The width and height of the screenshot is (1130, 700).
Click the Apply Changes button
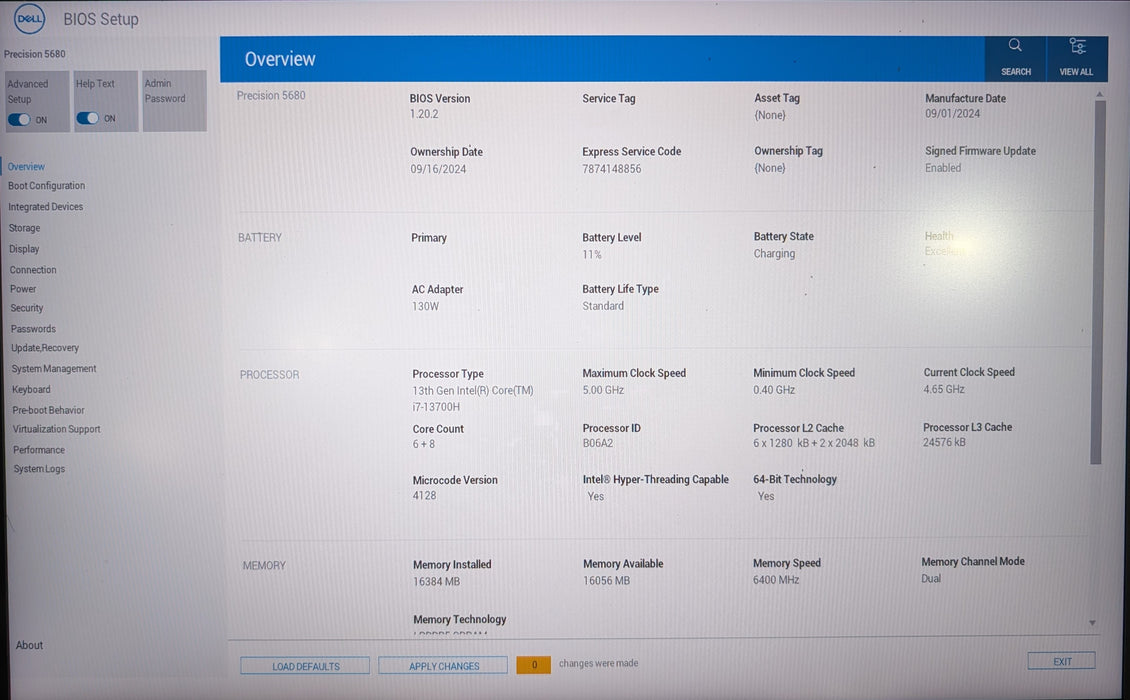pyautogui.click(x=443, y=666)
